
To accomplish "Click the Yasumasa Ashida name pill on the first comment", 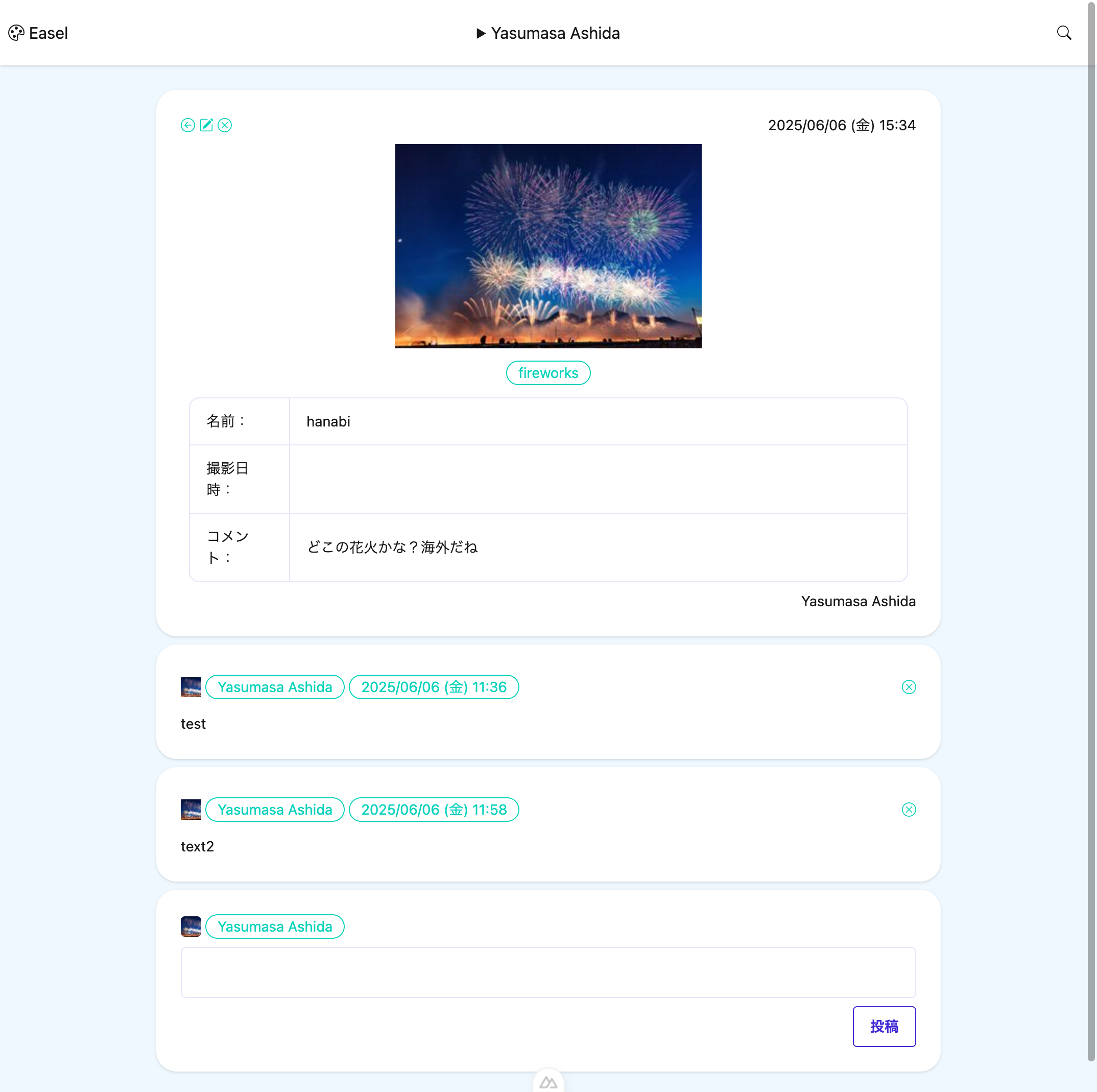I will click(275, 686).
